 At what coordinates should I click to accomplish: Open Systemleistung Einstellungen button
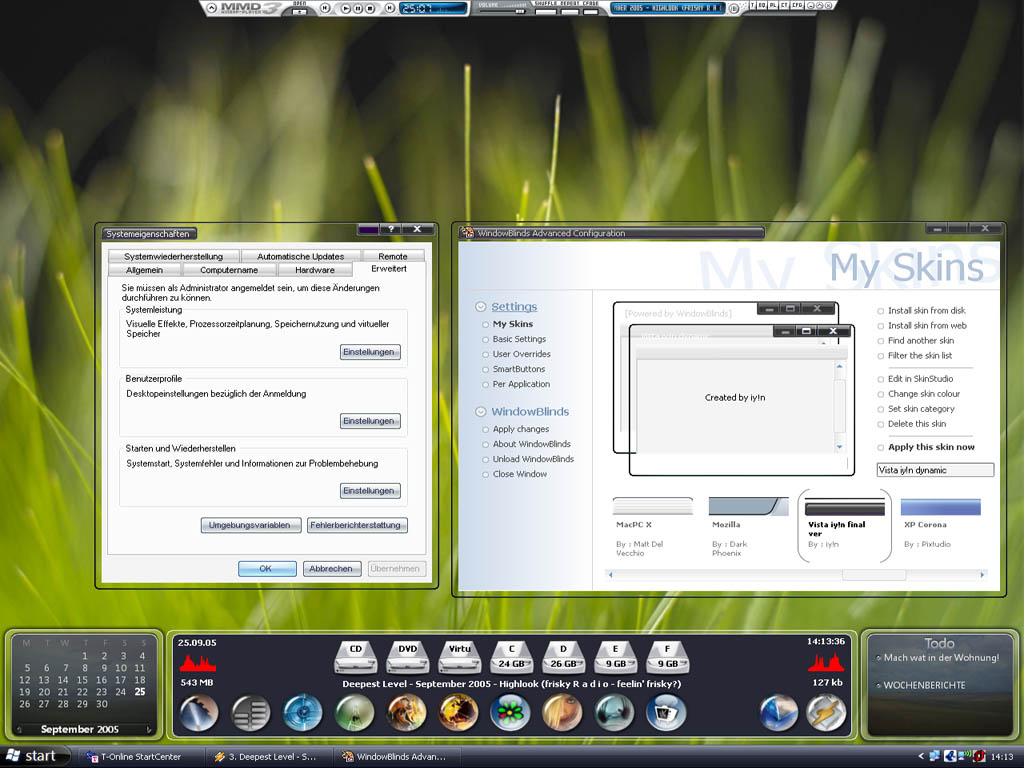370,352
